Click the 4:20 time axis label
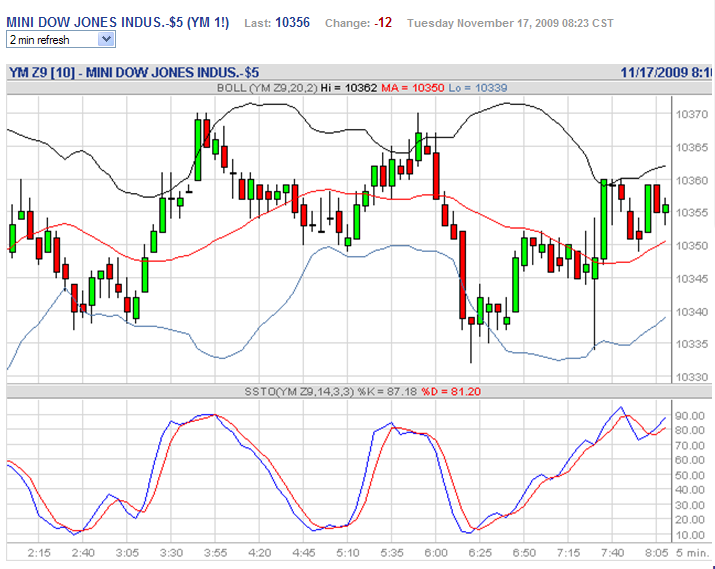The width and height of the screenshot is (715, 569). click(x=259, y=553)
